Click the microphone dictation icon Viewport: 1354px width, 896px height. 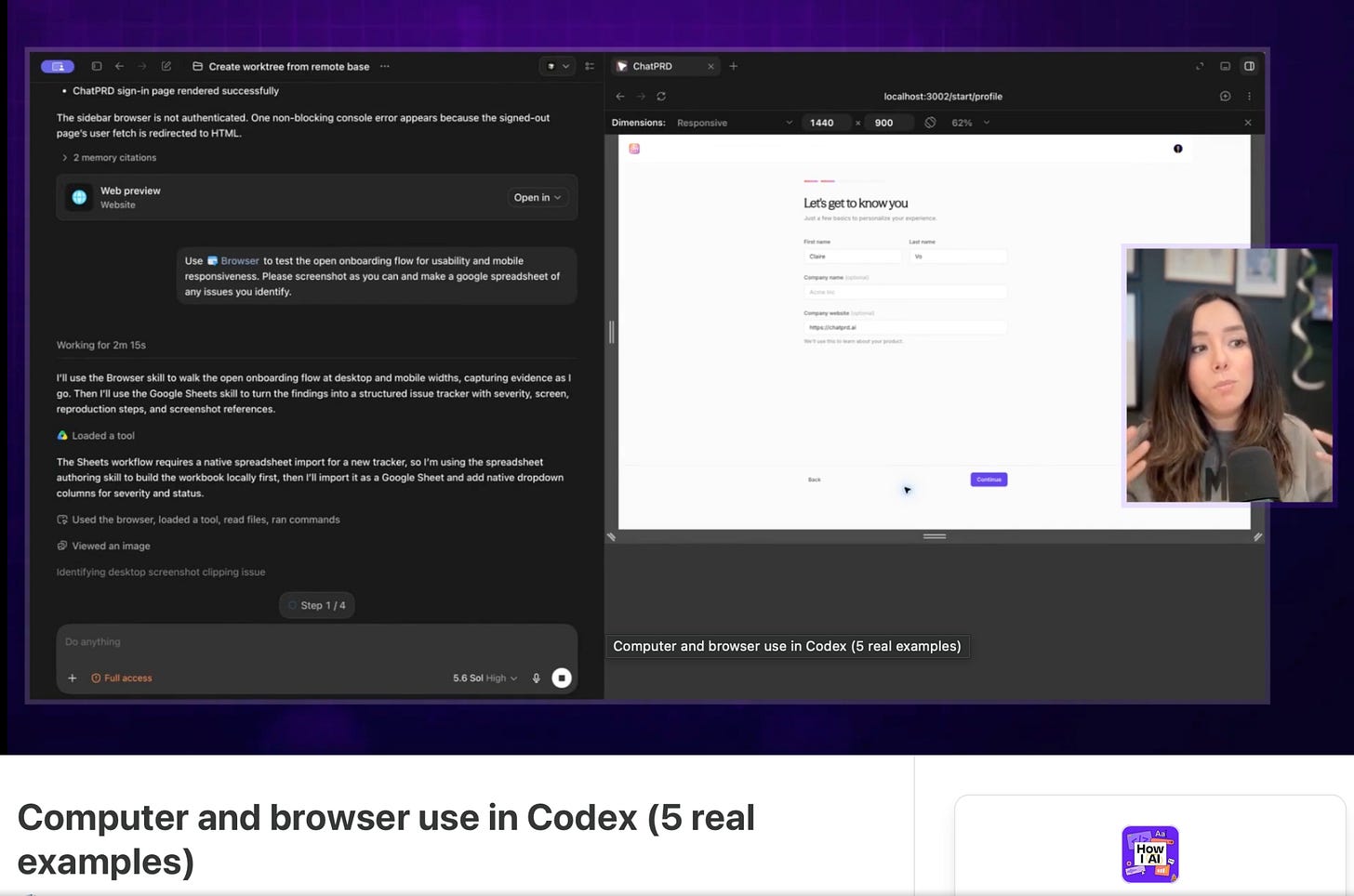[x=537, y=678]
